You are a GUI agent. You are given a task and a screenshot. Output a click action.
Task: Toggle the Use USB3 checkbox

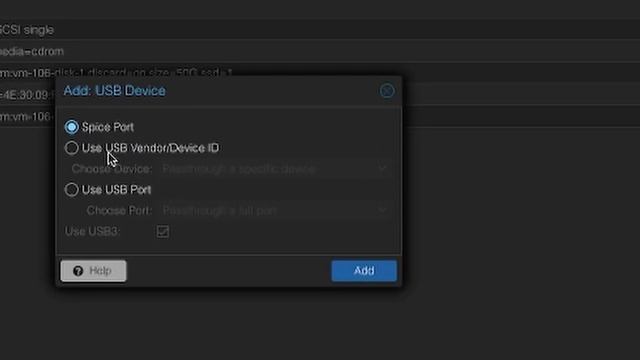click(162, 231)
